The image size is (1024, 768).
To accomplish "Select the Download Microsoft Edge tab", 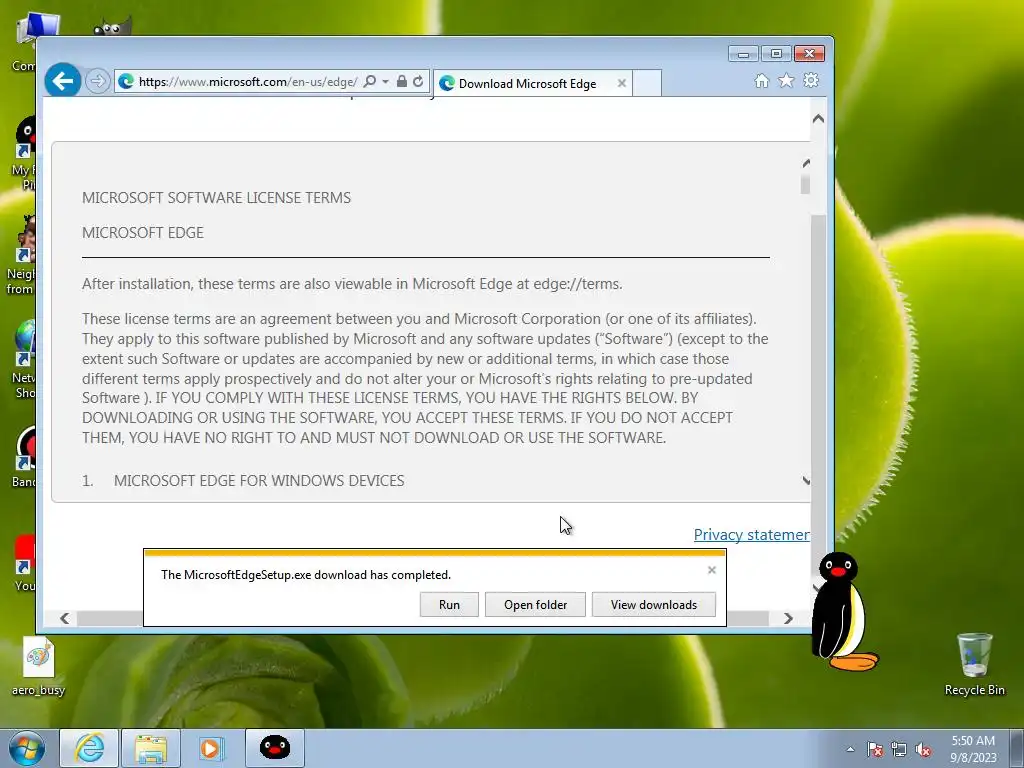I will coord(532,83).
